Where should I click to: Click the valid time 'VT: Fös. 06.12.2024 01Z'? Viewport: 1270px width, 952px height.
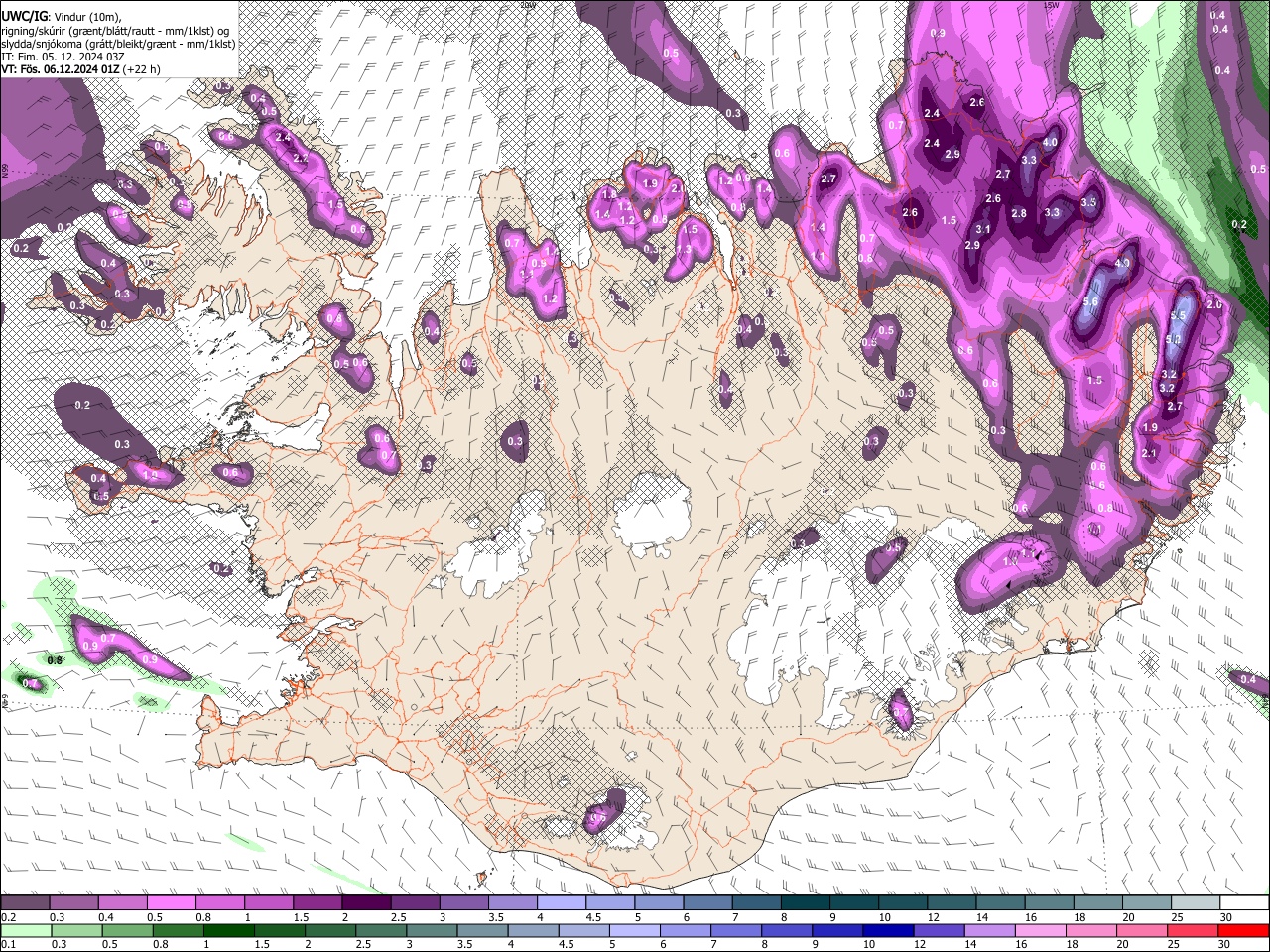click(x=61, y=69)
